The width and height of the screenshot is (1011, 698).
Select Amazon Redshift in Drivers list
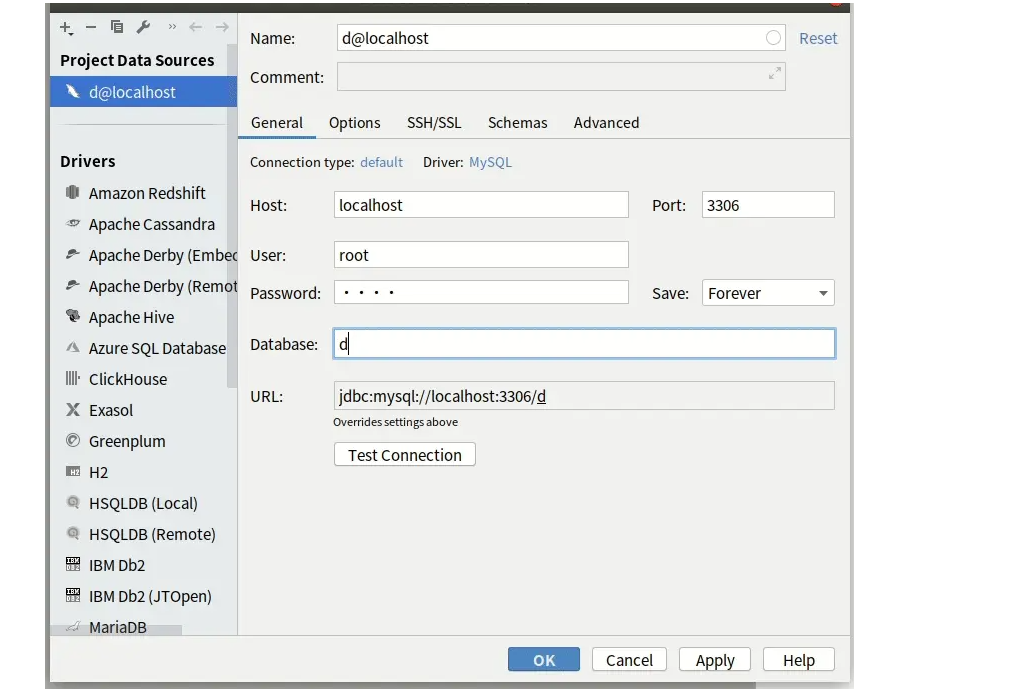point(144,192)
